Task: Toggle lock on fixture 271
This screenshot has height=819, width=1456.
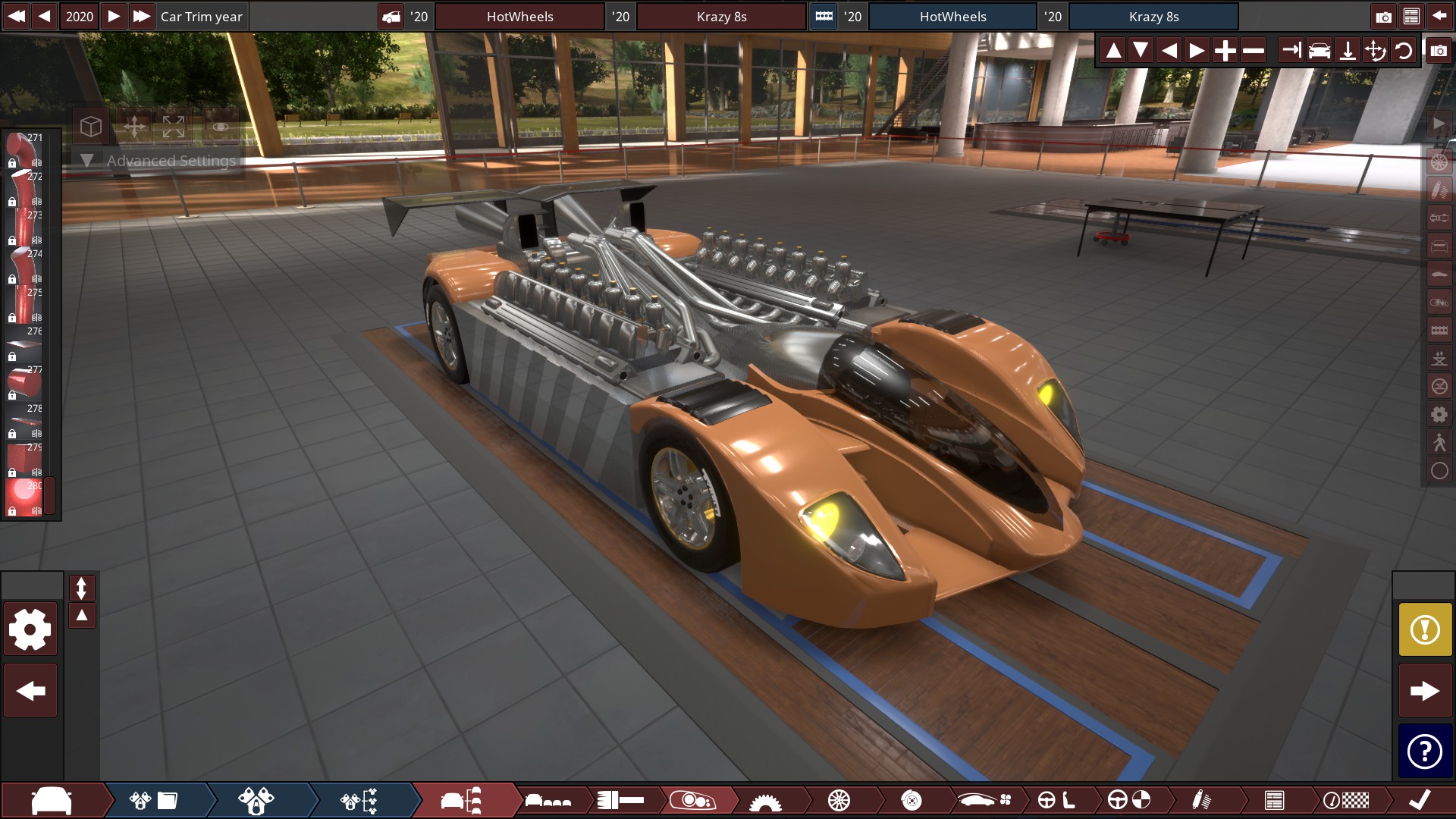Action: [12, 163]
